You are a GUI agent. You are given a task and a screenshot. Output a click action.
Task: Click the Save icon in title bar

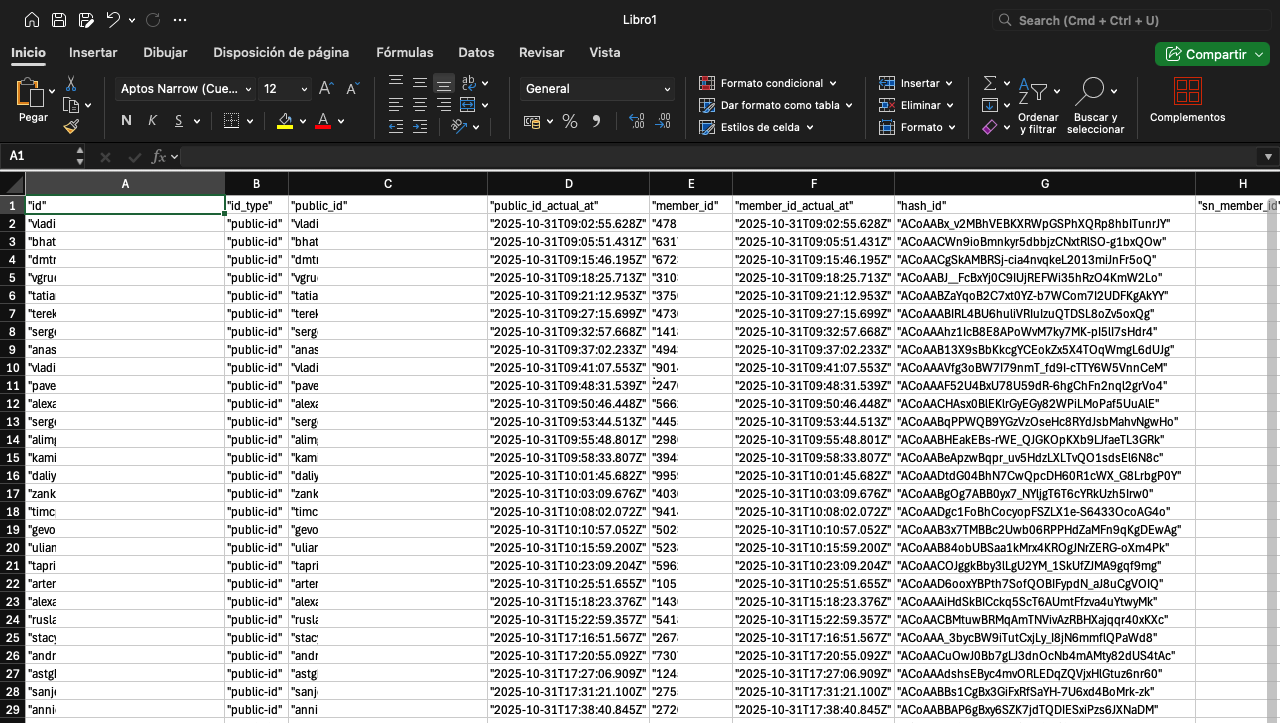pos(59,20)
